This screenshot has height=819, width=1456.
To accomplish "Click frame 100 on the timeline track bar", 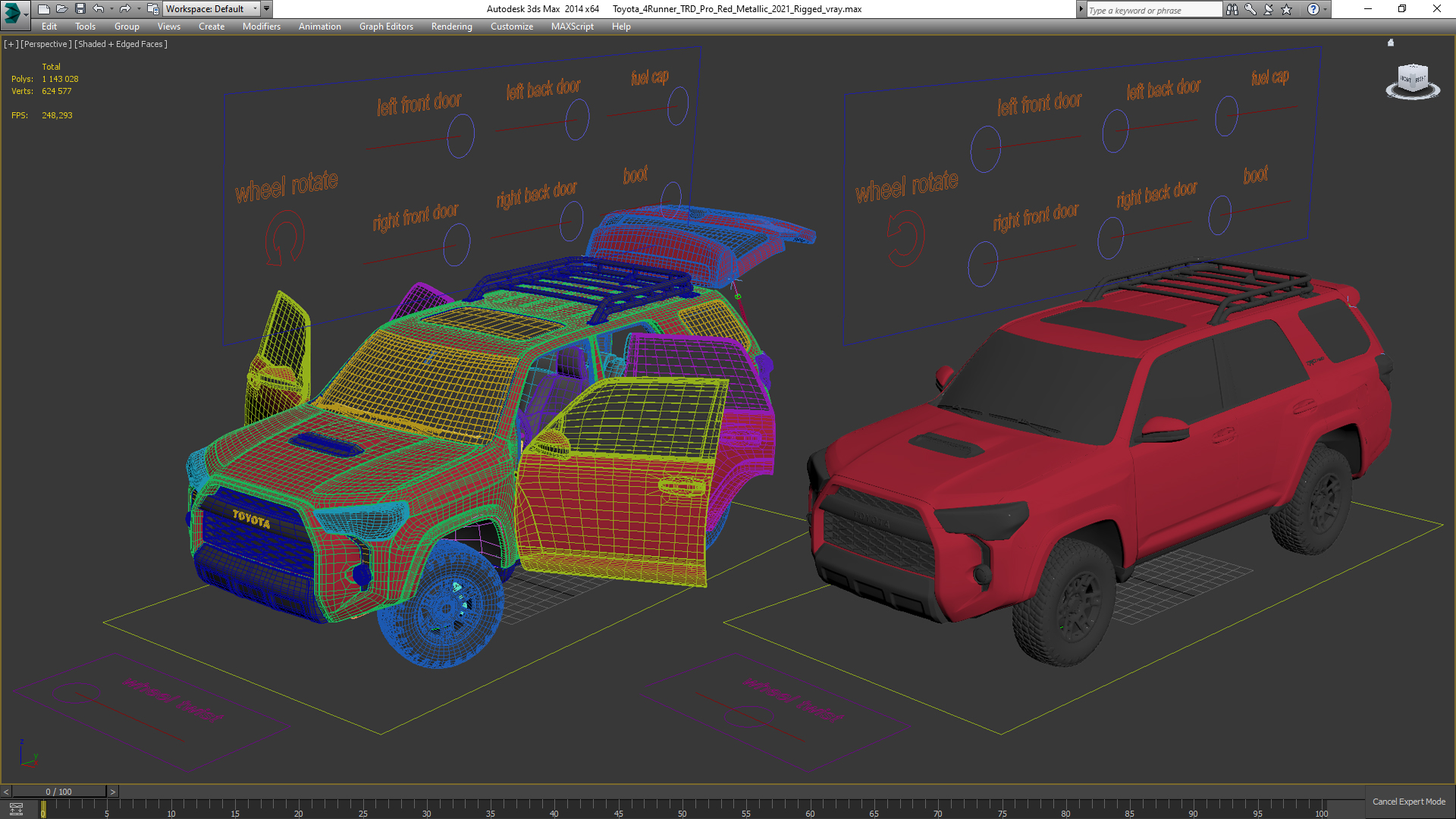I will [x=1321, y=809].
